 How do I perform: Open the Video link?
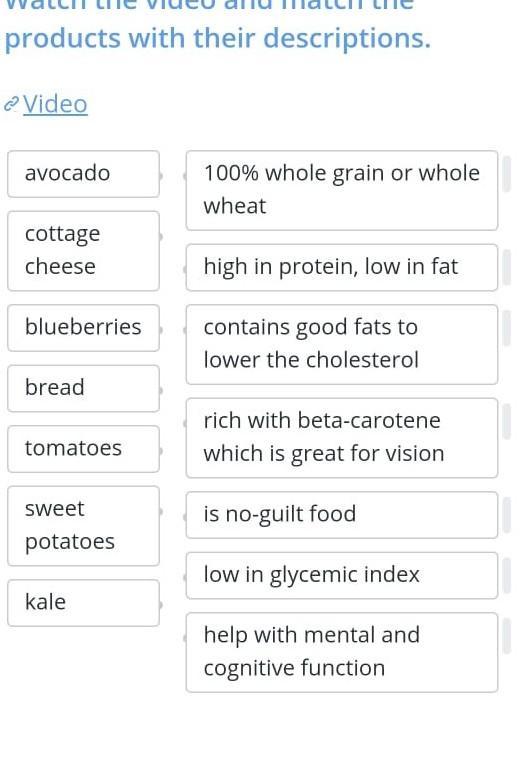(x=55, y=104)
